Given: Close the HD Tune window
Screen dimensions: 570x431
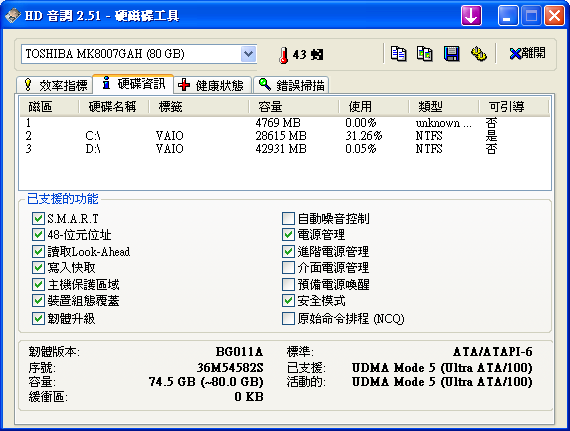Looking at the screenshot, I should click(554, 16).
